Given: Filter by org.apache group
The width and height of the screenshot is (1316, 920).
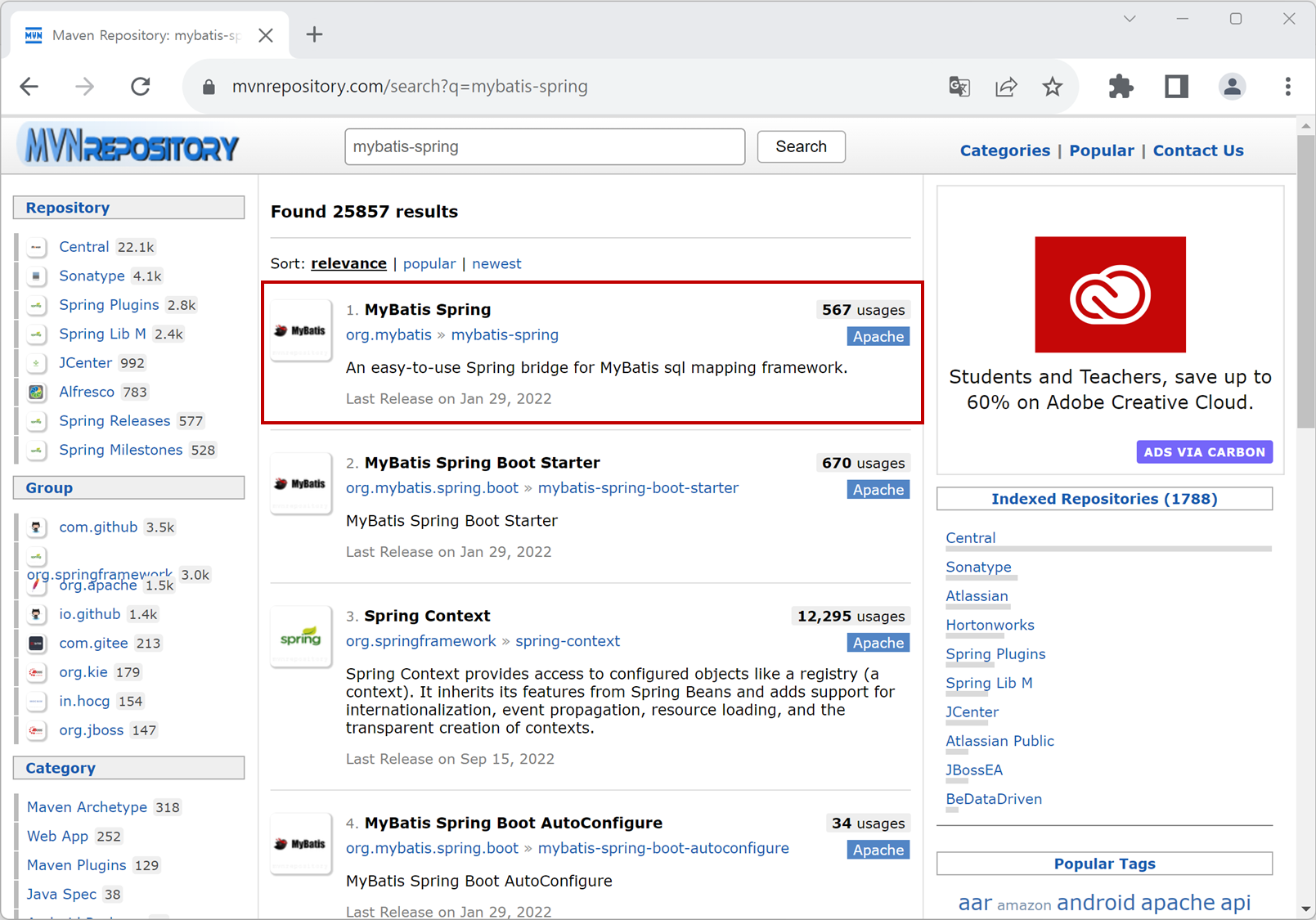Looking at the screenshot, I should click(98, 586).
